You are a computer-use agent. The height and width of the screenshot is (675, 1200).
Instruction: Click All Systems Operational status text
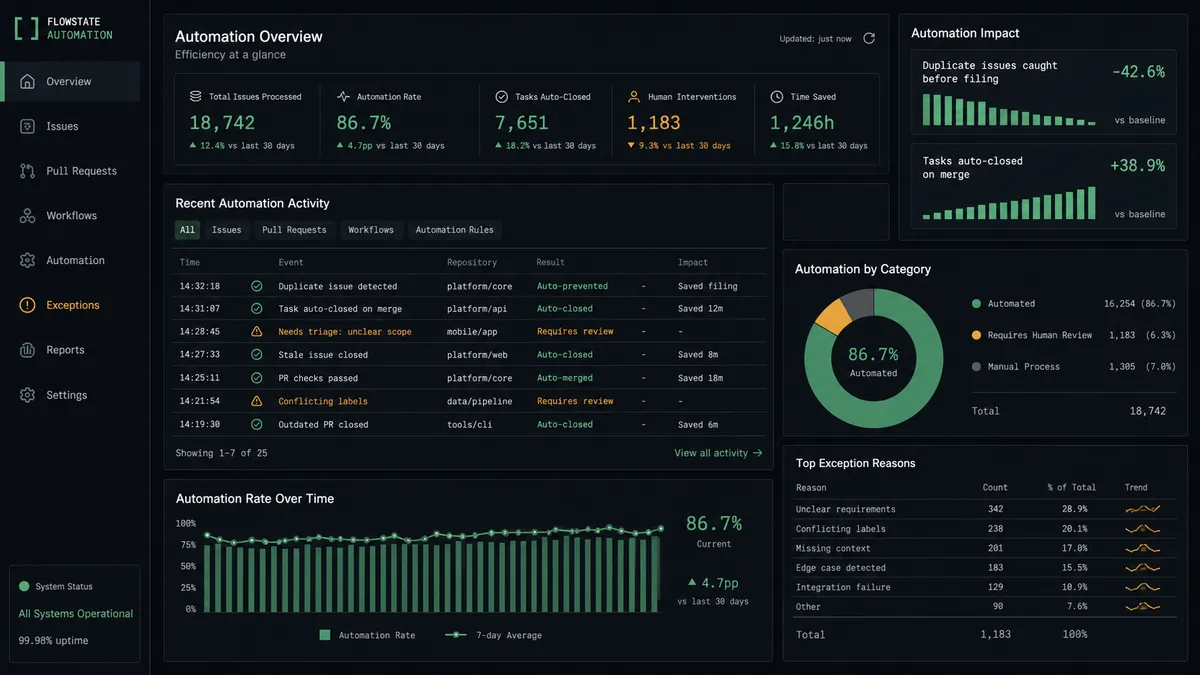click(76, 614)
